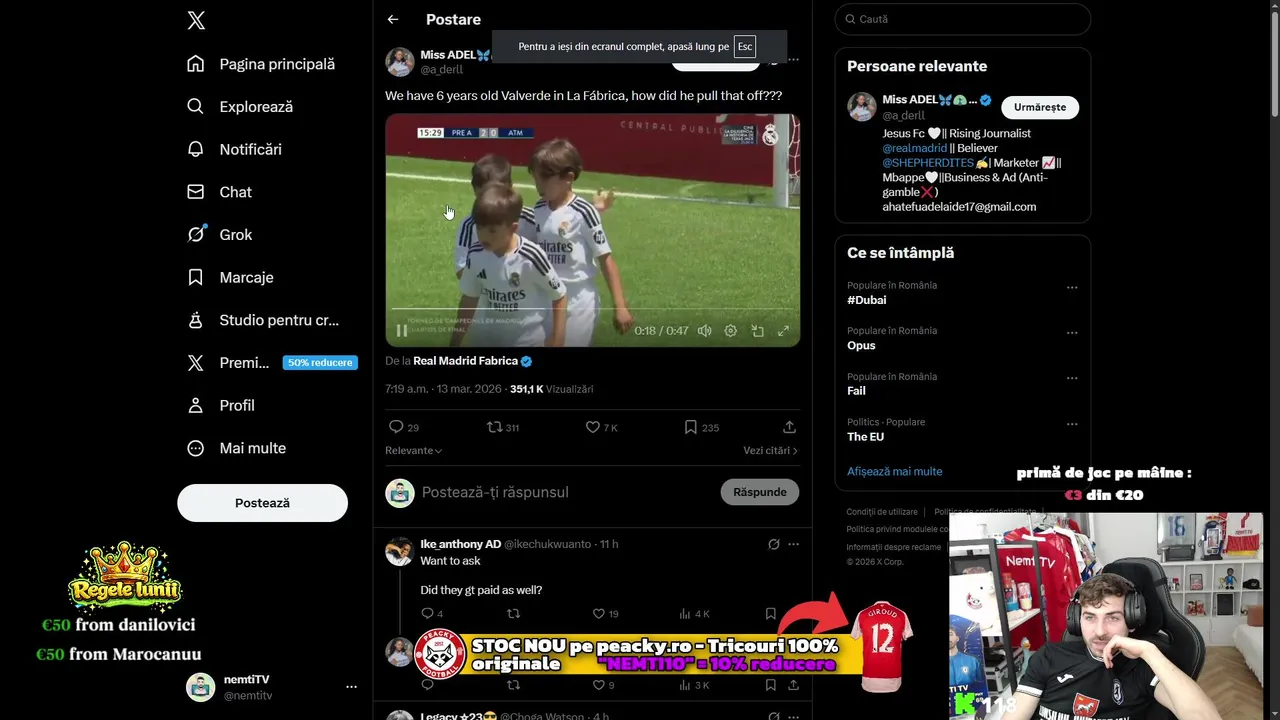Open Pagina principală home
The image size is (1280, 720).
click(x=262, y=64)
